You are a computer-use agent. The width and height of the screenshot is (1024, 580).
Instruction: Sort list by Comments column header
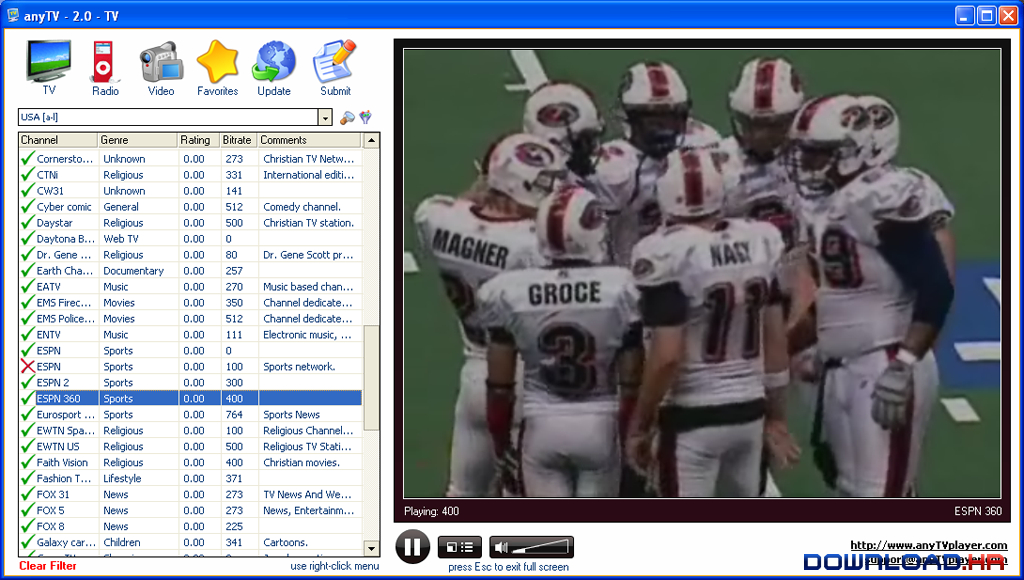(x=309, y=140)
